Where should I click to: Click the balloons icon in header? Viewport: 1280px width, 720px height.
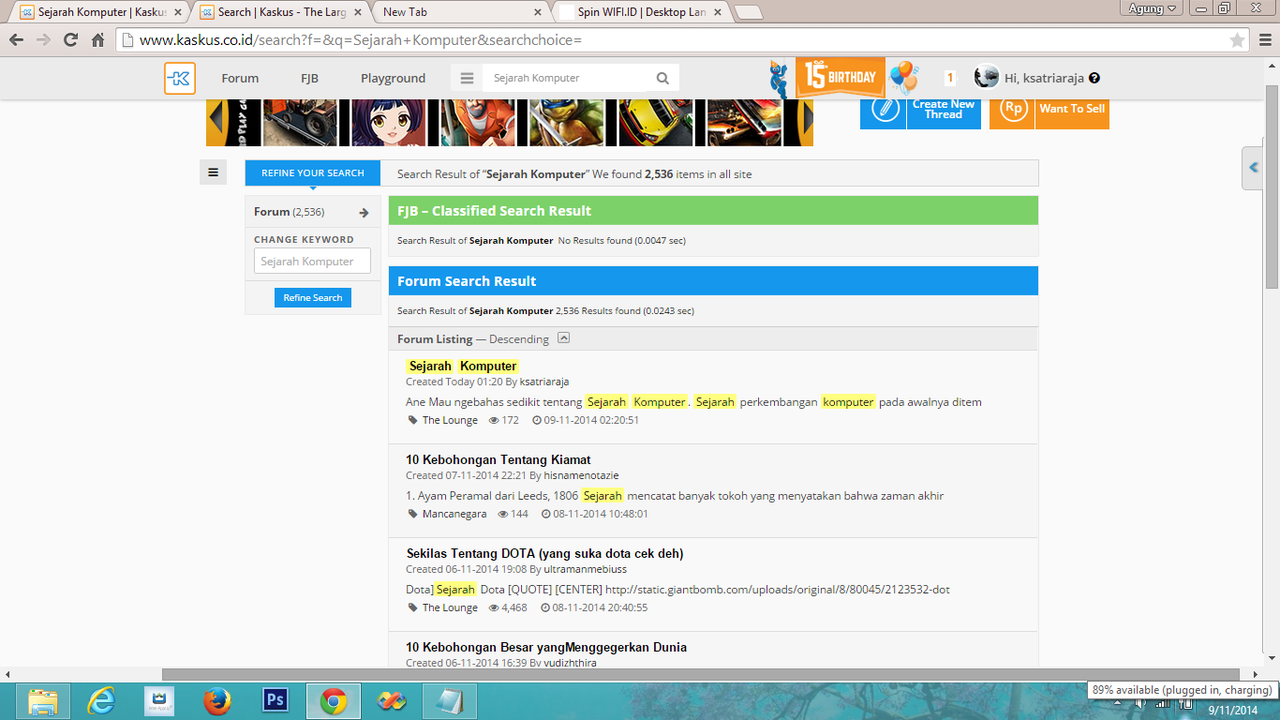point(903,77)
